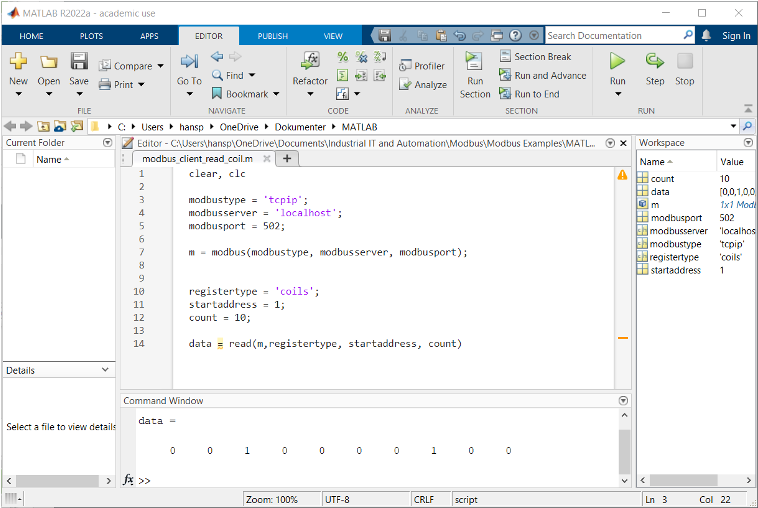Click the Analyze icon
This screenshot has height=508, width=758.
(405, 85)
